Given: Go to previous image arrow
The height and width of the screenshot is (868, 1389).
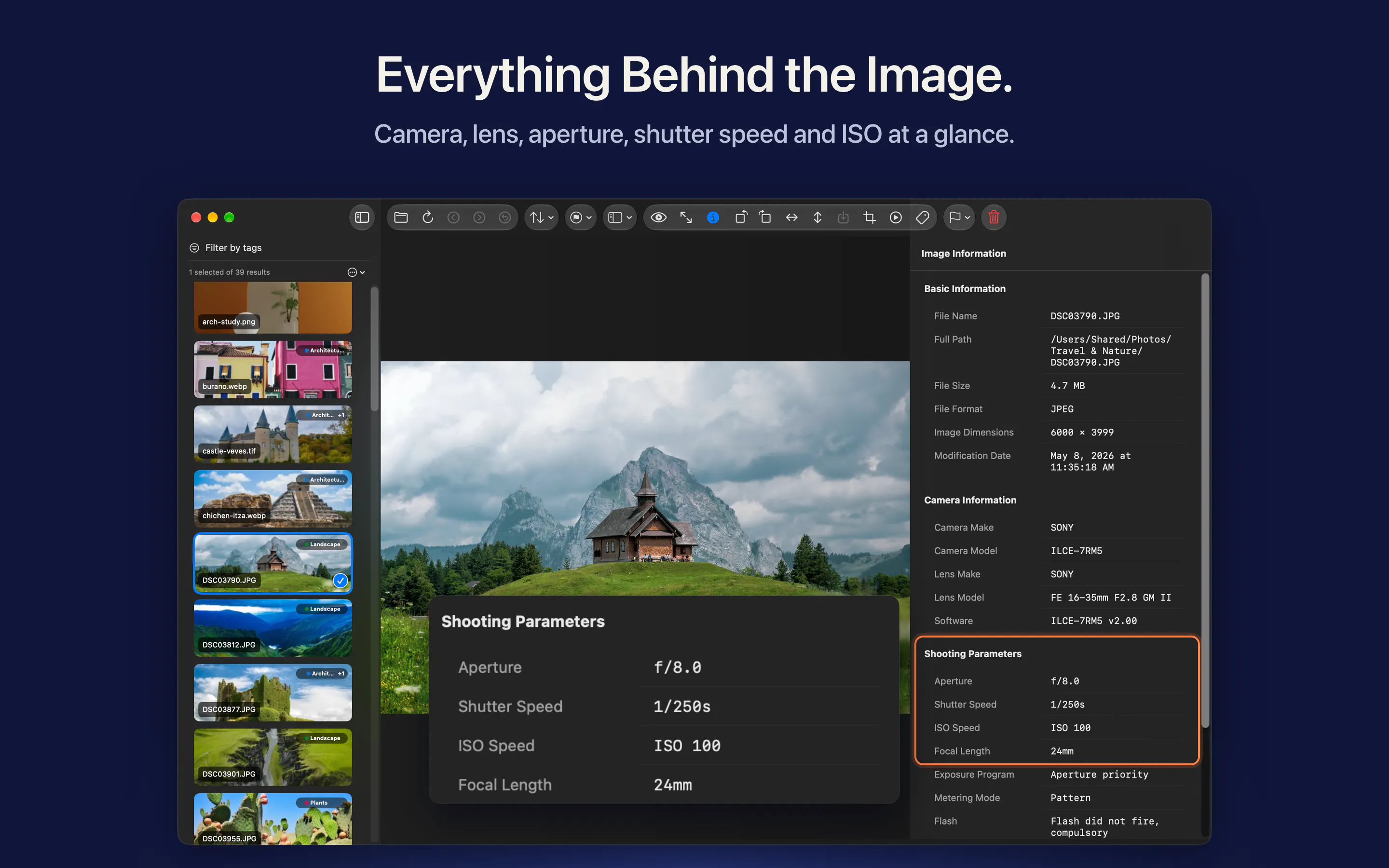Looking at the screenshot, I should pyautogui.click(x=453, y=217).
